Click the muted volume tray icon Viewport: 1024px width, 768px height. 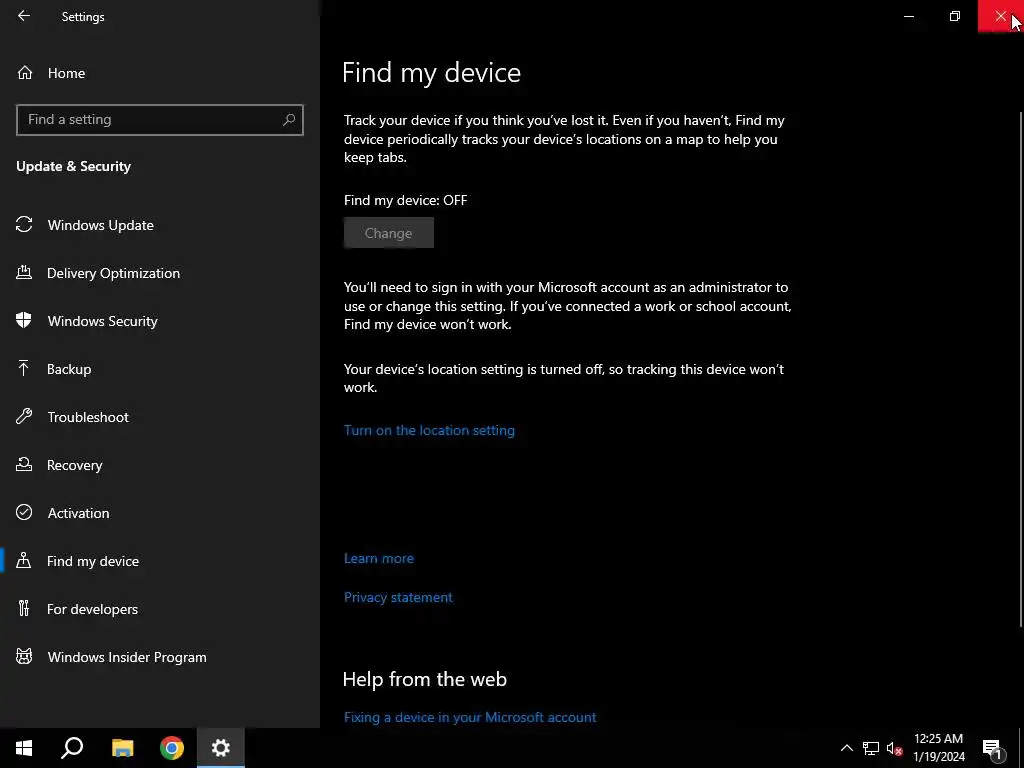(x=894, y=748)
